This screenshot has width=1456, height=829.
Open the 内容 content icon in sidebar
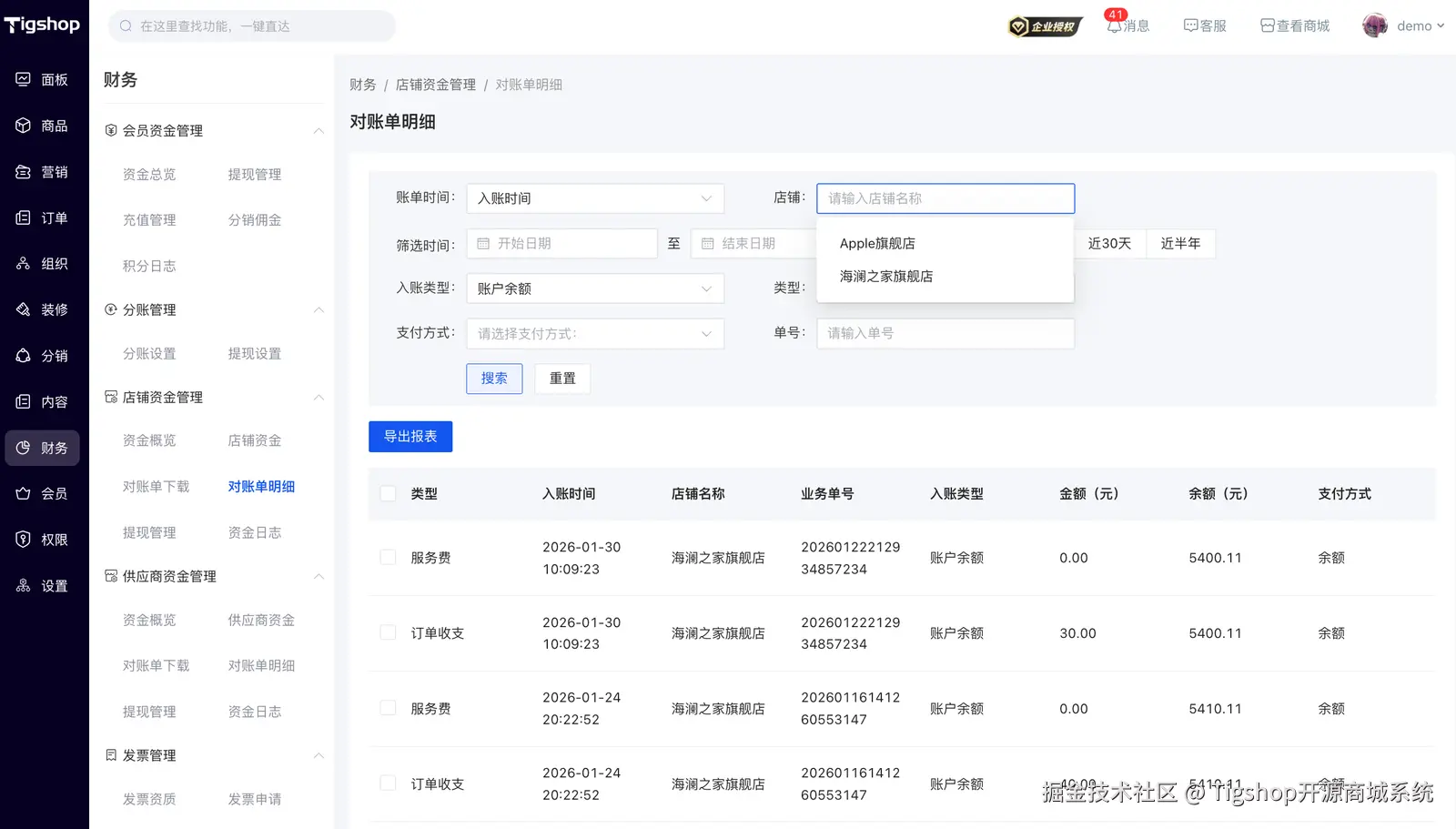(23, 401)
